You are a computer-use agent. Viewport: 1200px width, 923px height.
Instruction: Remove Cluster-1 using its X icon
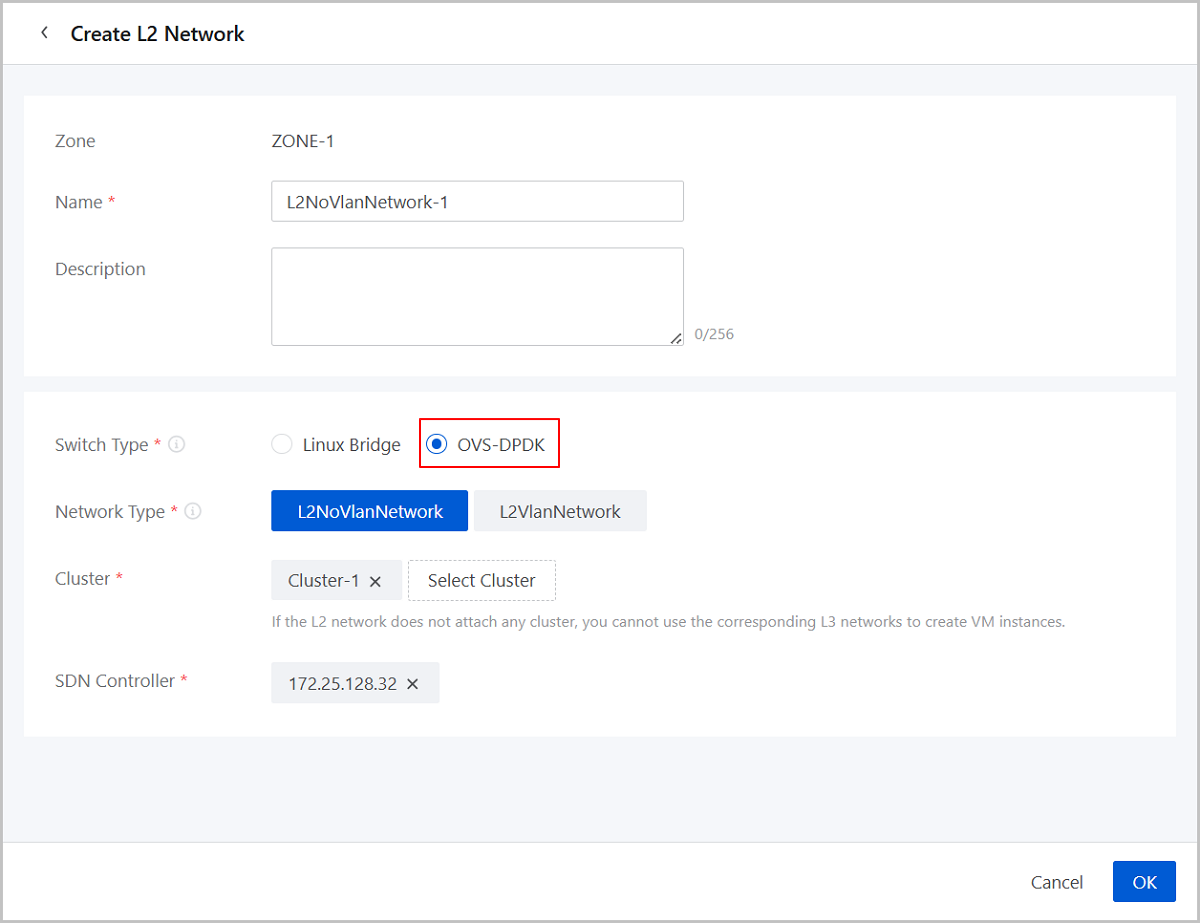point(376,581)
